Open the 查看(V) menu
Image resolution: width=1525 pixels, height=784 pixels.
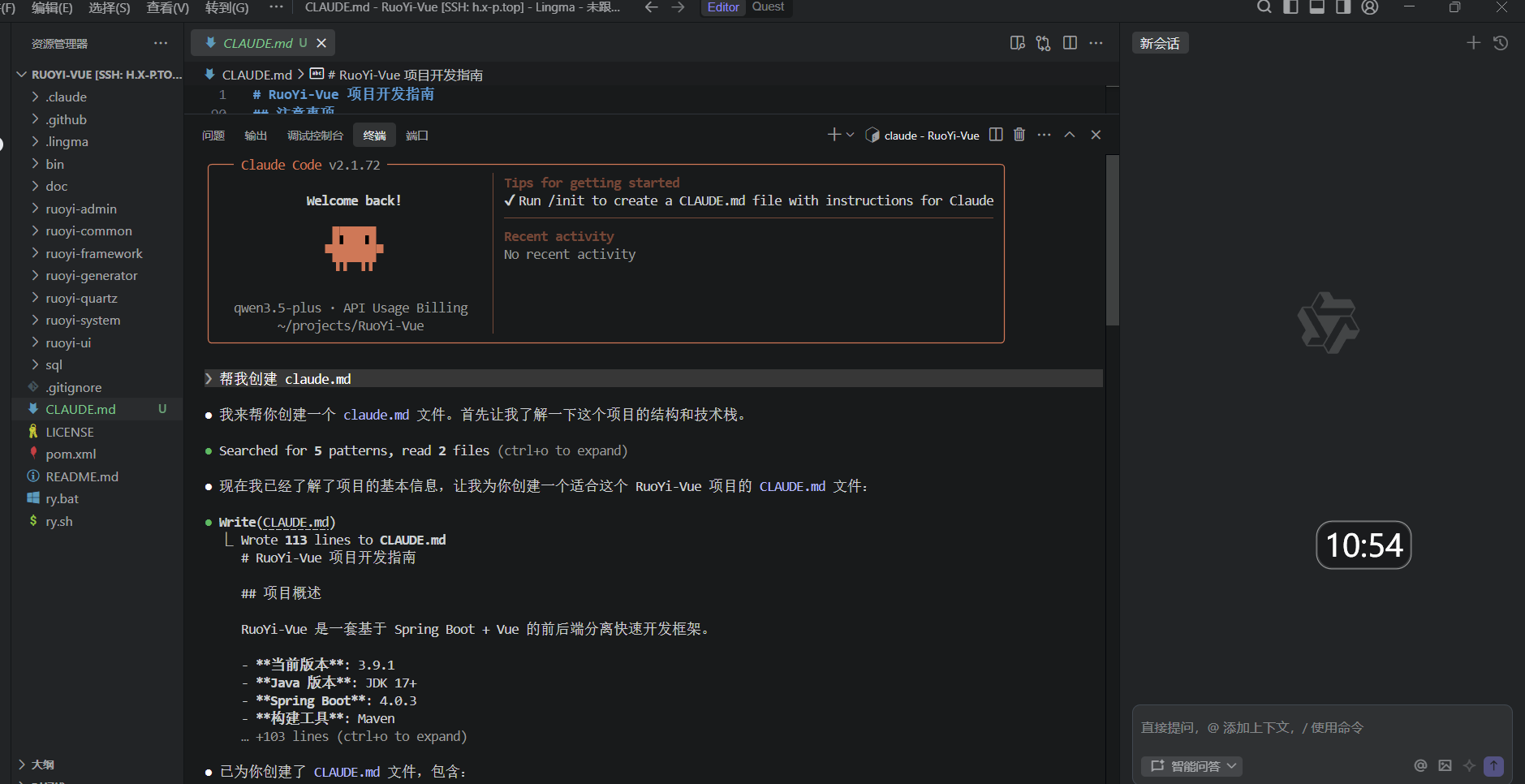tap(168, 7)
